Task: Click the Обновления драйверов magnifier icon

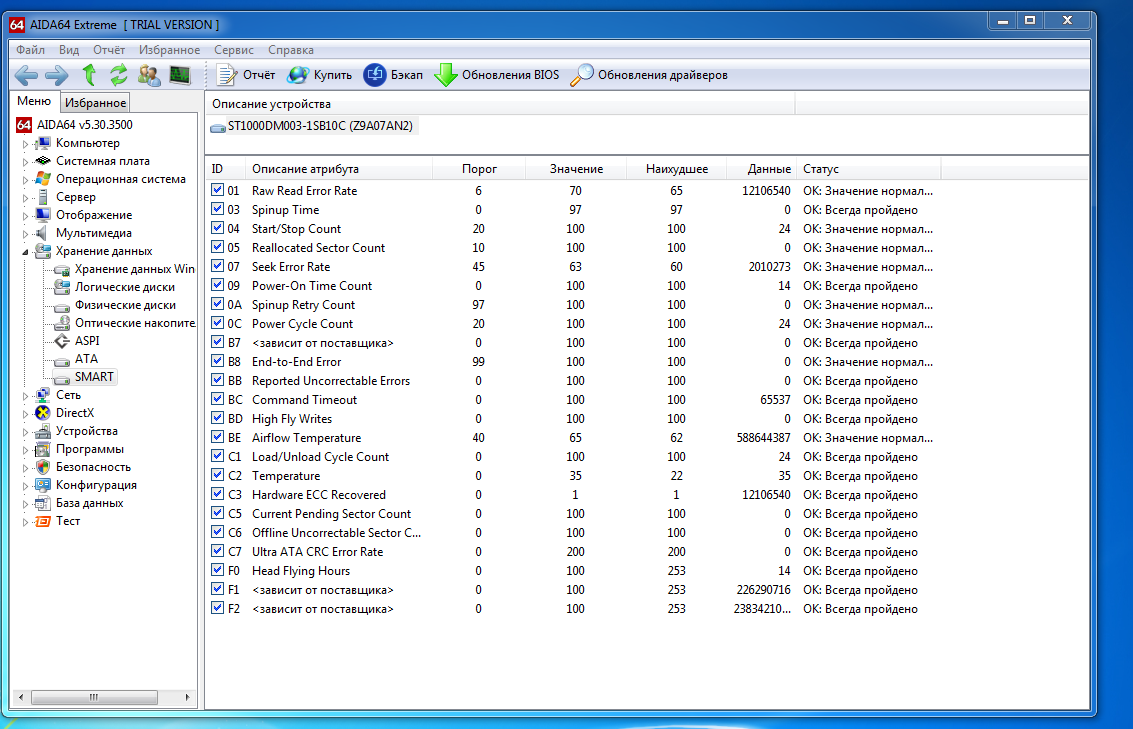Action: [582, 74]
